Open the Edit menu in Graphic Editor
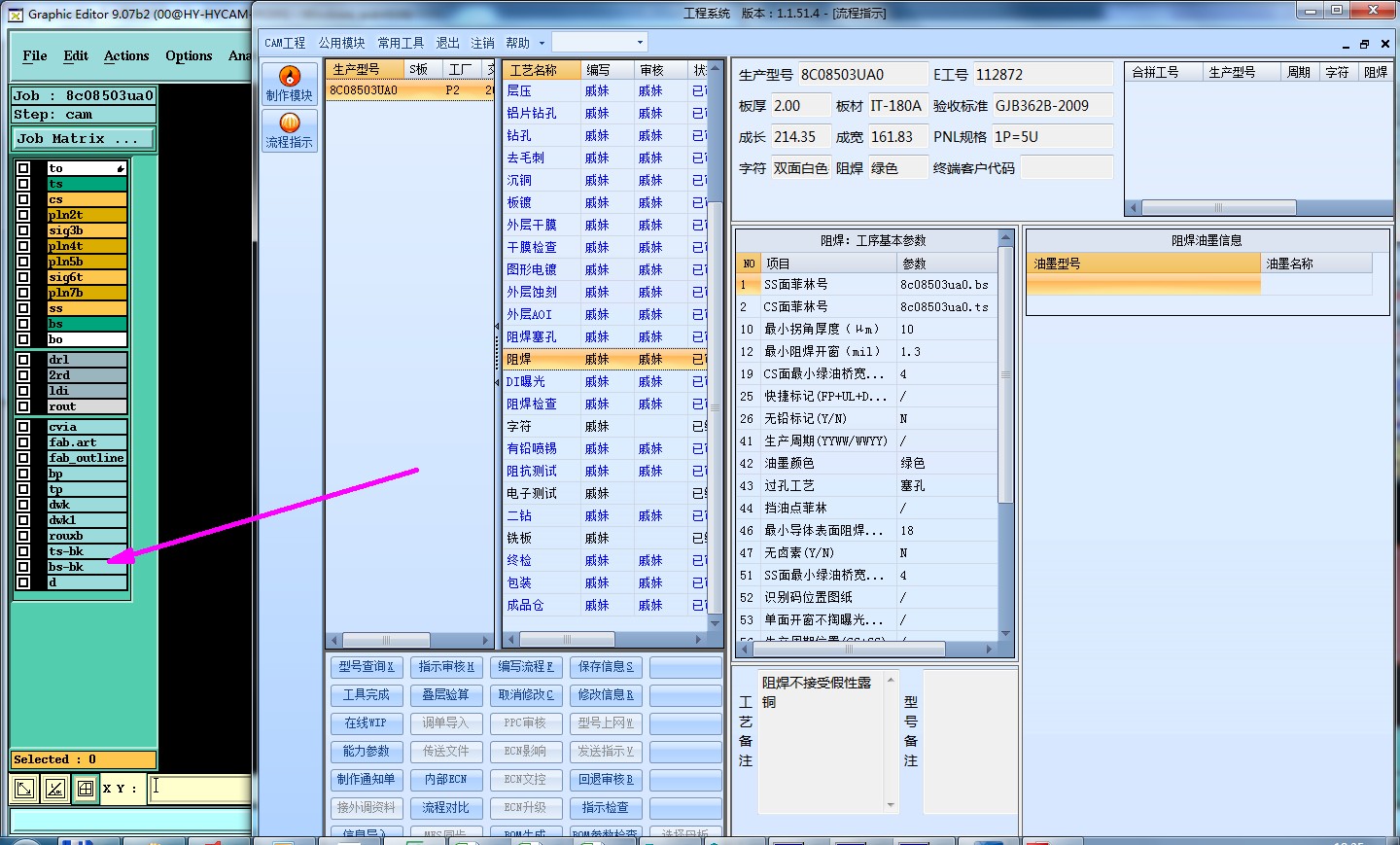The image size is (1400, 845). click(x=76, y=56)
